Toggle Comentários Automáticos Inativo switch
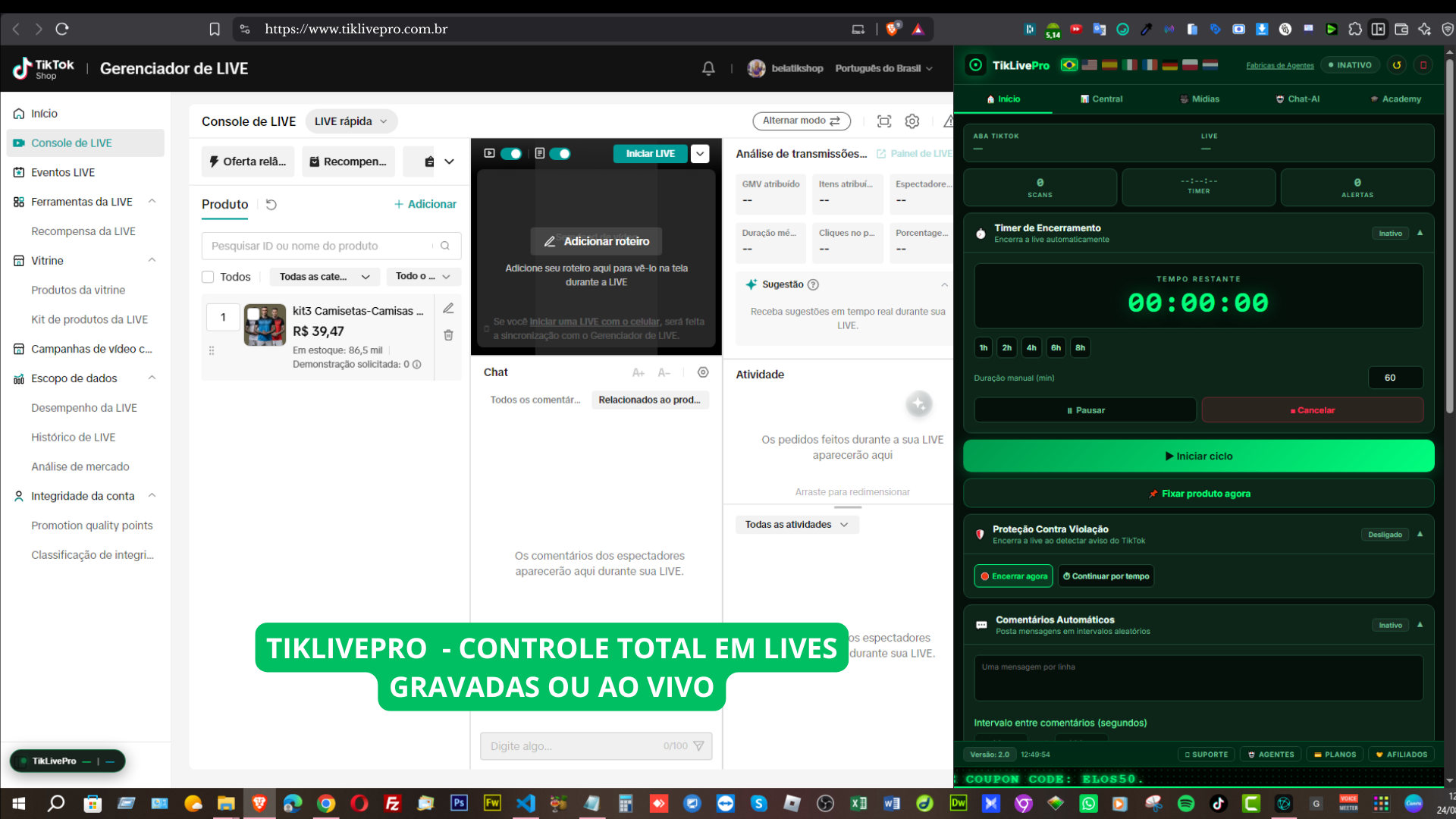Screen dimensions: 1456x819 pyautogui.click(x=1391, y=625)
